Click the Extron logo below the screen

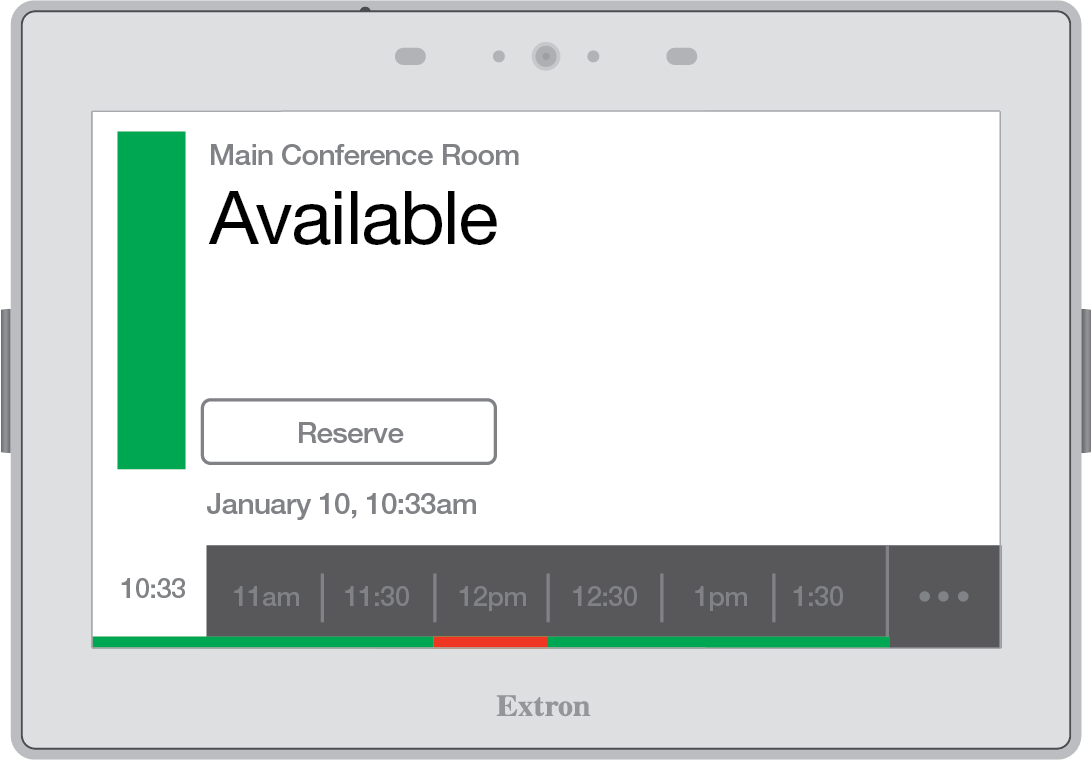(x=544, y=707)
